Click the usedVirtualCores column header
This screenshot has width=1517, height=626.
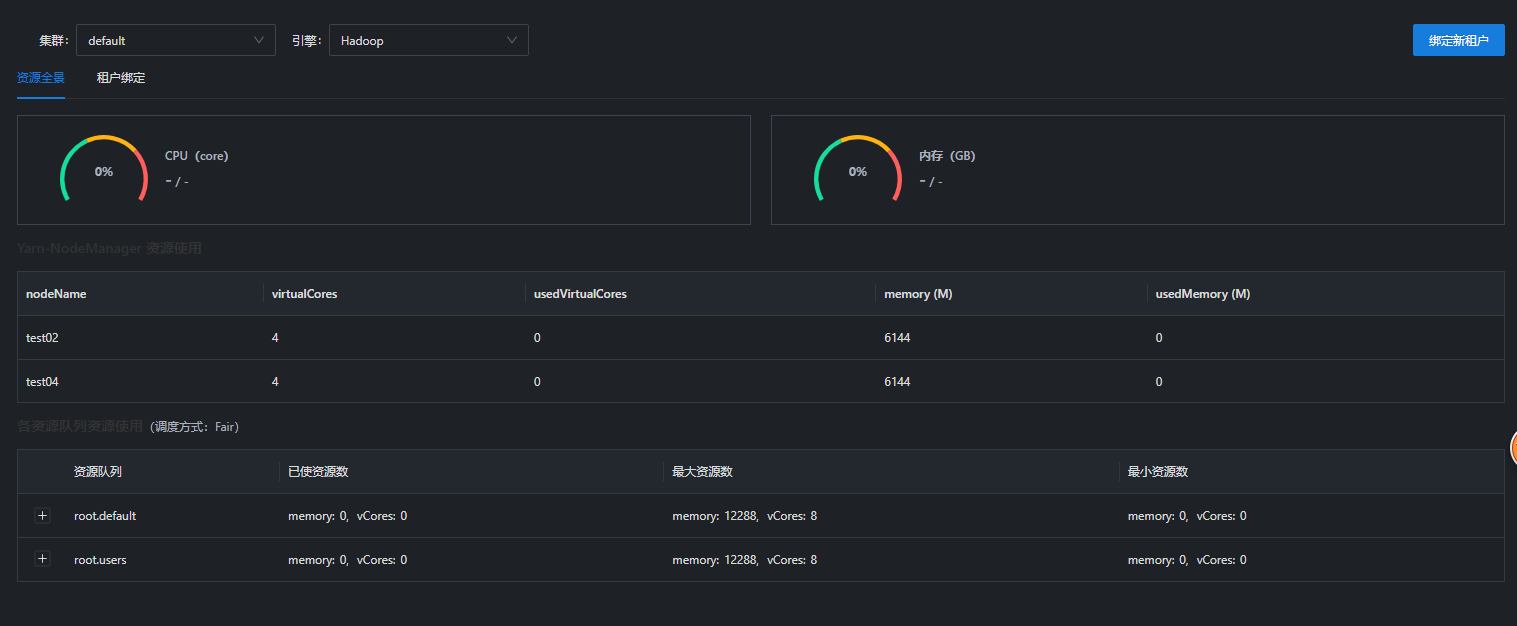click(x=580, y=294)
